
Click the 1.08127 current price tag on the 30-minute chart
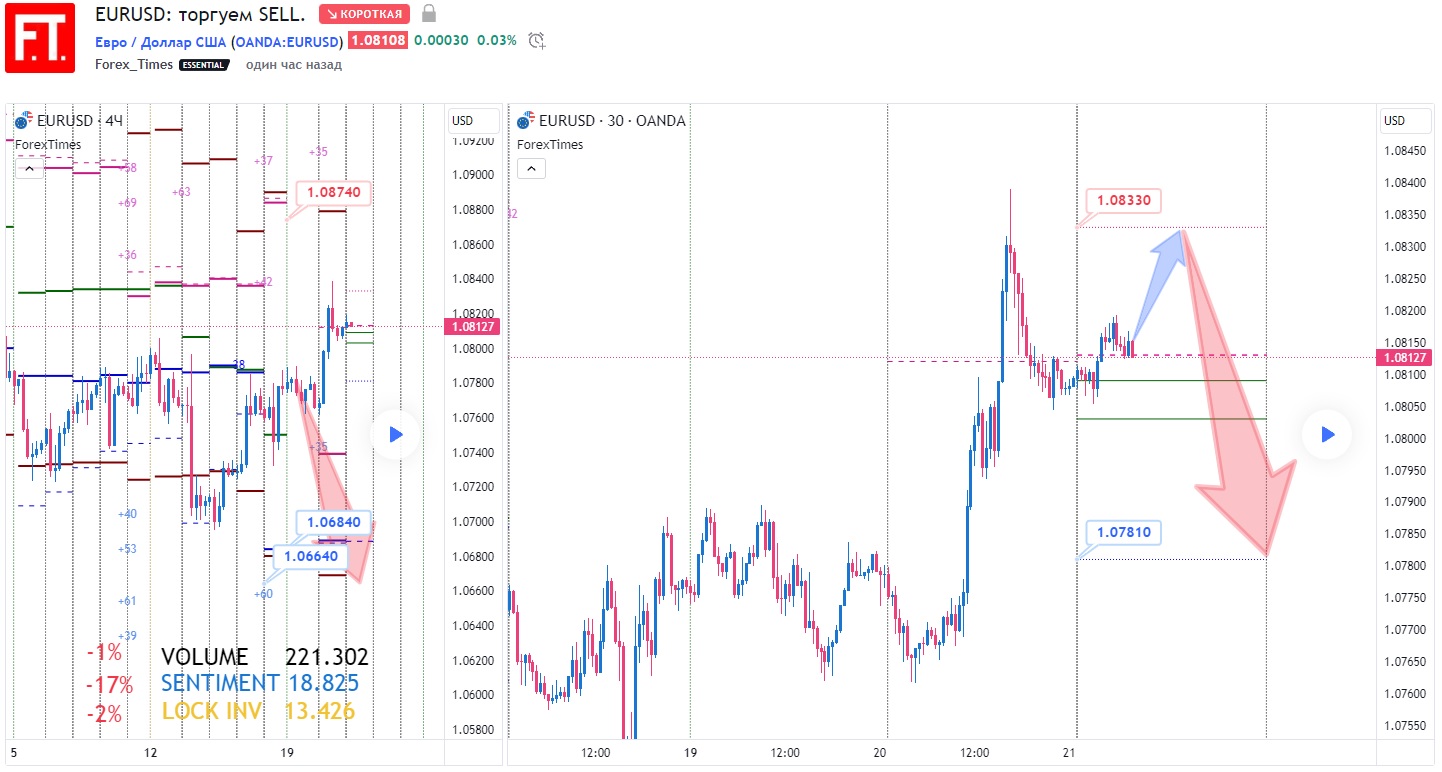click(1405, 357)
